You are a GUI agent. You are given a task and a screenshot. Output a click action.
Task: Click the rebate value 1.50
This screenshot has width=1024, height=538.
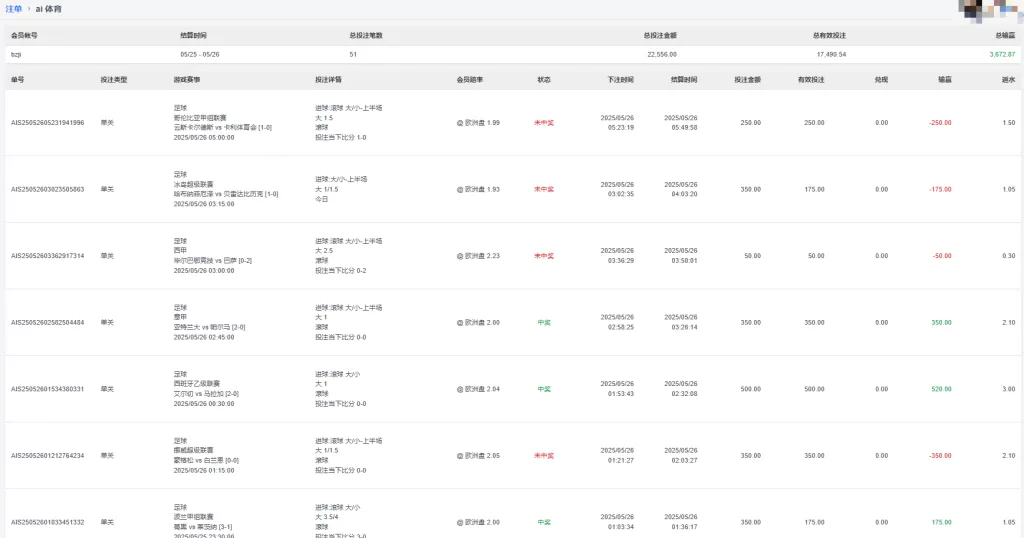(x=1009, y=123)
